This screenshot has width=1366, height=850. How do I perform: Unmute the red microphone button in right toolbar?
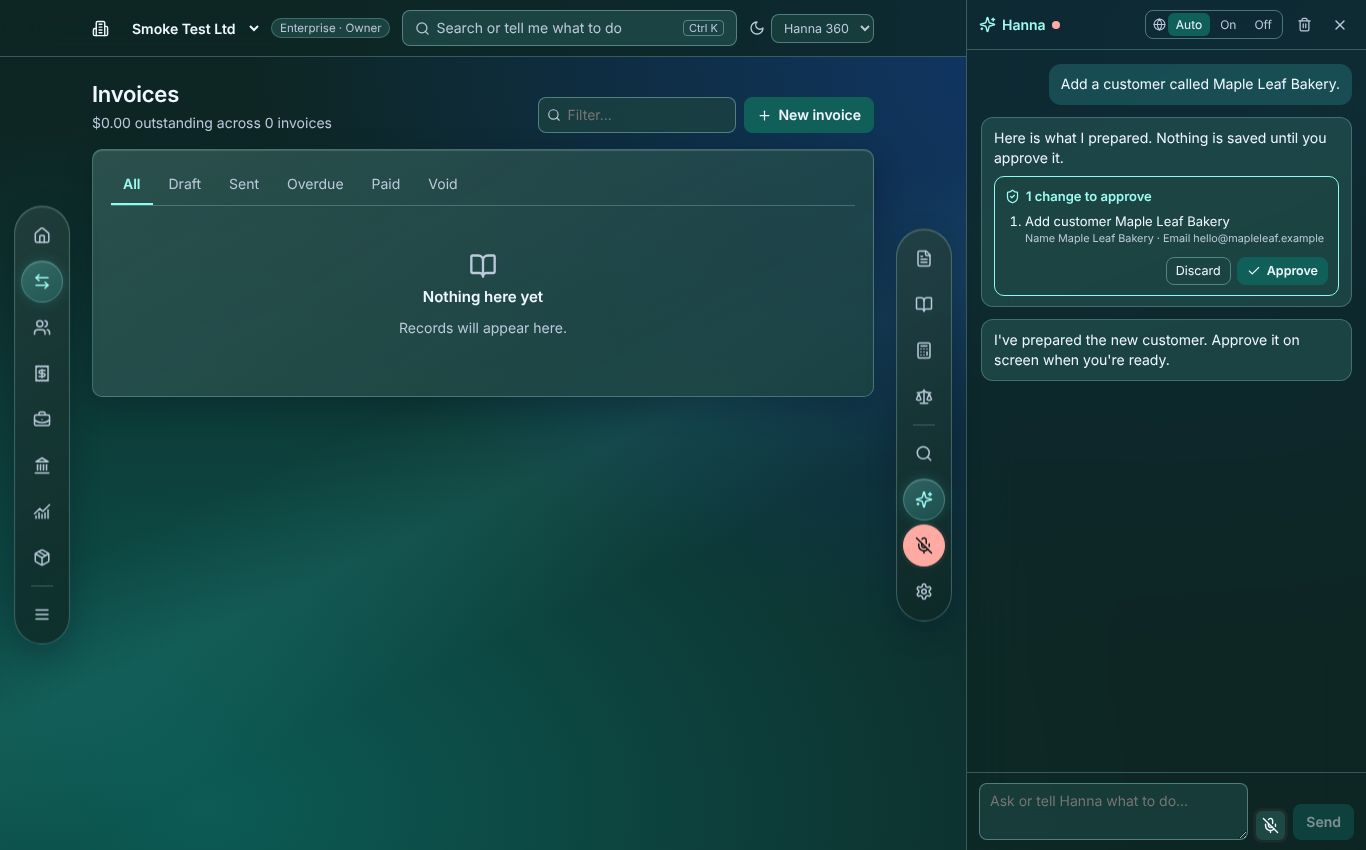tap(924, 546)
